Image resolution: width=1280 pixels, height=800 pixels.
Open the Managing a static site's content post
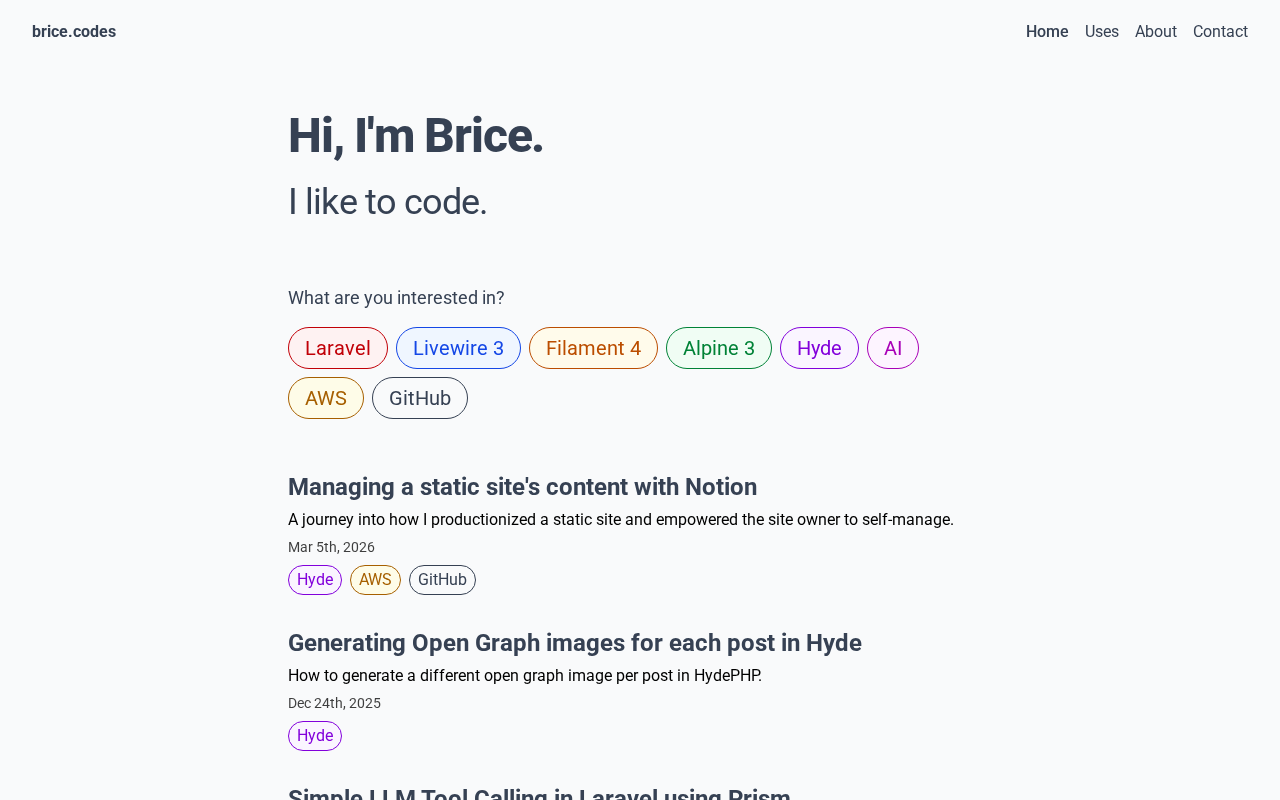tap(522, 487)
